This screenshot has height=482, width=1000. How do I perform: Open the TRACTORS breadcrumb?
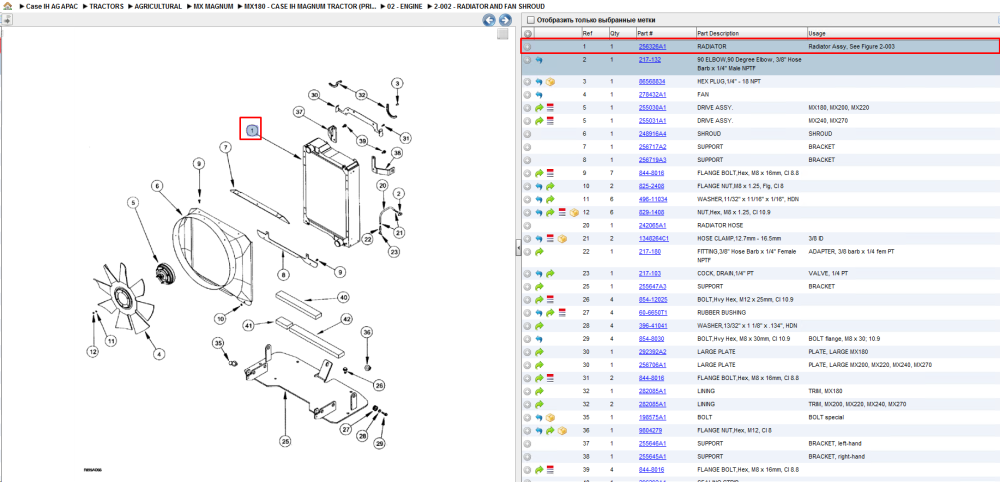[x=107, y=6]
